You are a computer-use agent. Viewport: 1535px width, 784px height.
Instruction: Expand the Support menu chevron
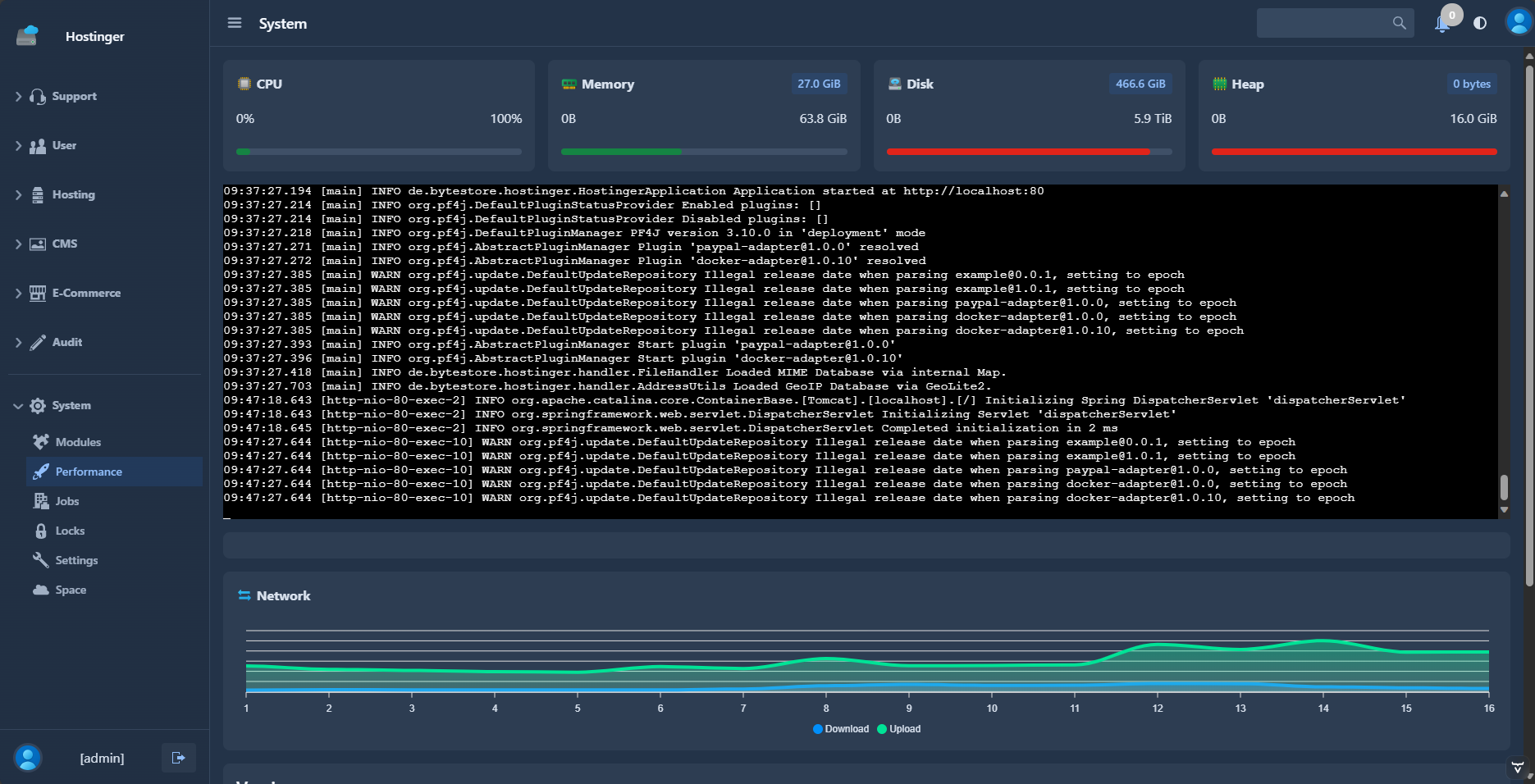click(18, 97)
